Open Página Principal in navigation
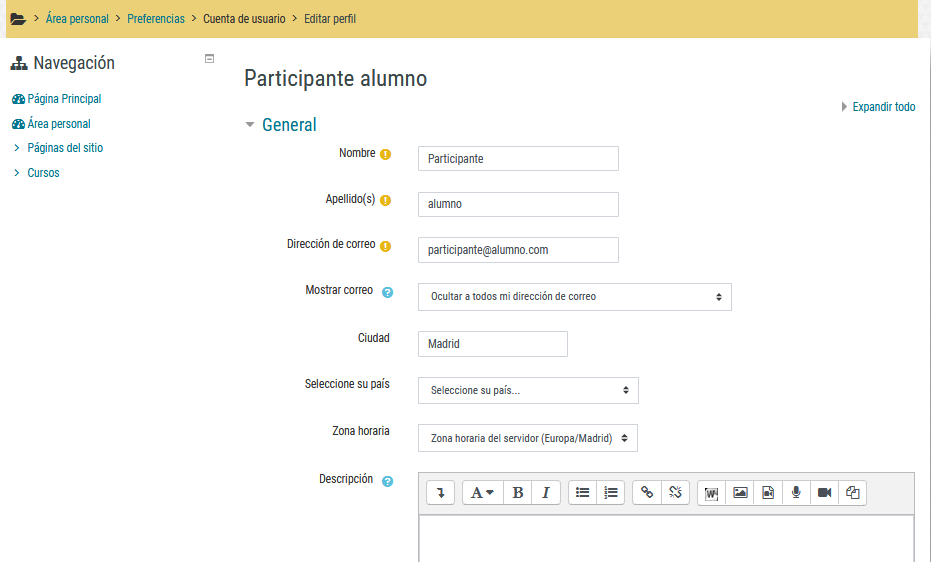This screenshot has height=562, width=931. [x=64, y=99]
